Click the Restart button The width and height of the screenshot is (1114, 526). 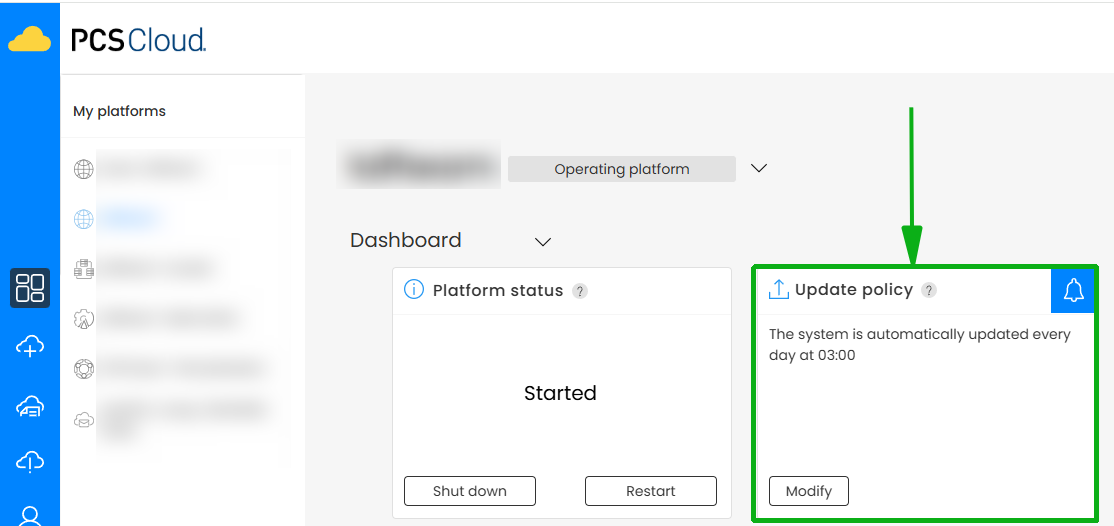point(651,491)
